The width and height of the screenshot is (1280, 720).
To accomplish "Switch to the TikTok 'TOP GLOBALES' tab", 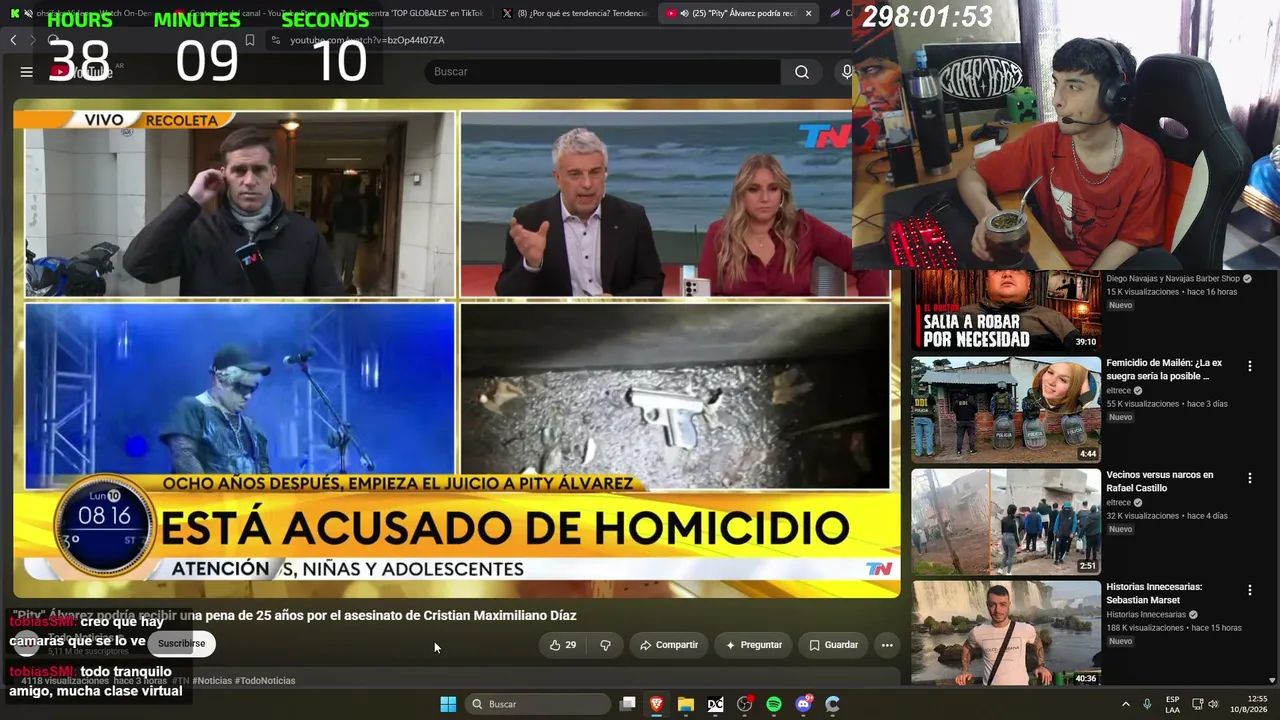I will 412,13.
